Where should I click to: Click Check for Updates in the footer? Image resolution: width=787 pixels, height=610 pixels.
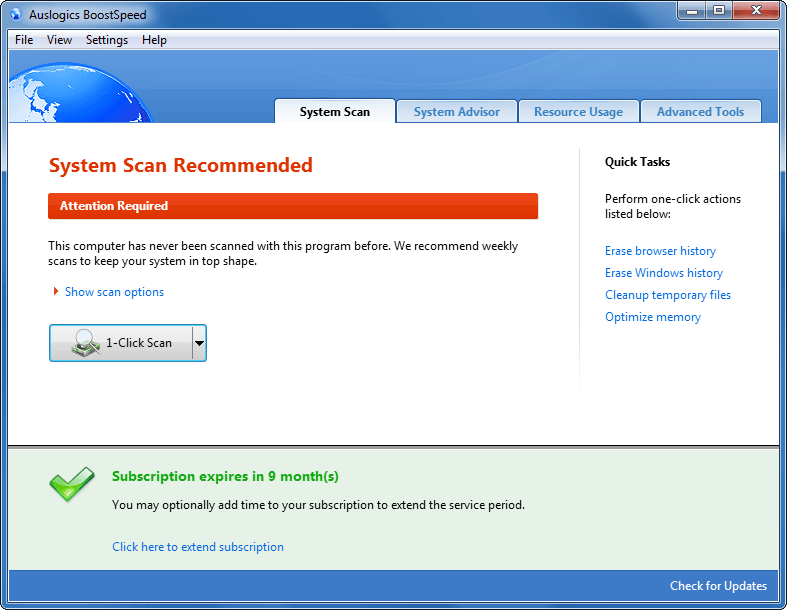(718, 586)
